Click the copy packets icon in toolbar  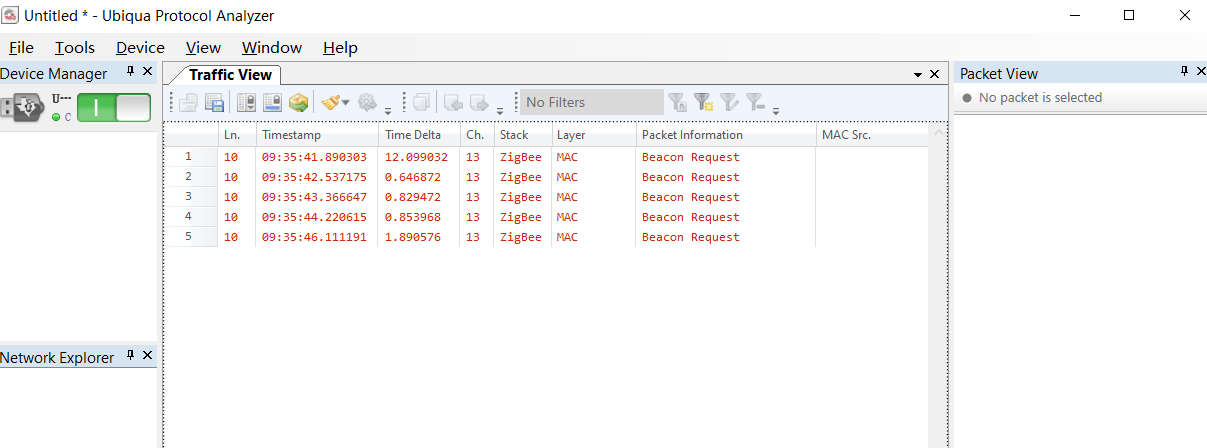(x=421, y=102)
